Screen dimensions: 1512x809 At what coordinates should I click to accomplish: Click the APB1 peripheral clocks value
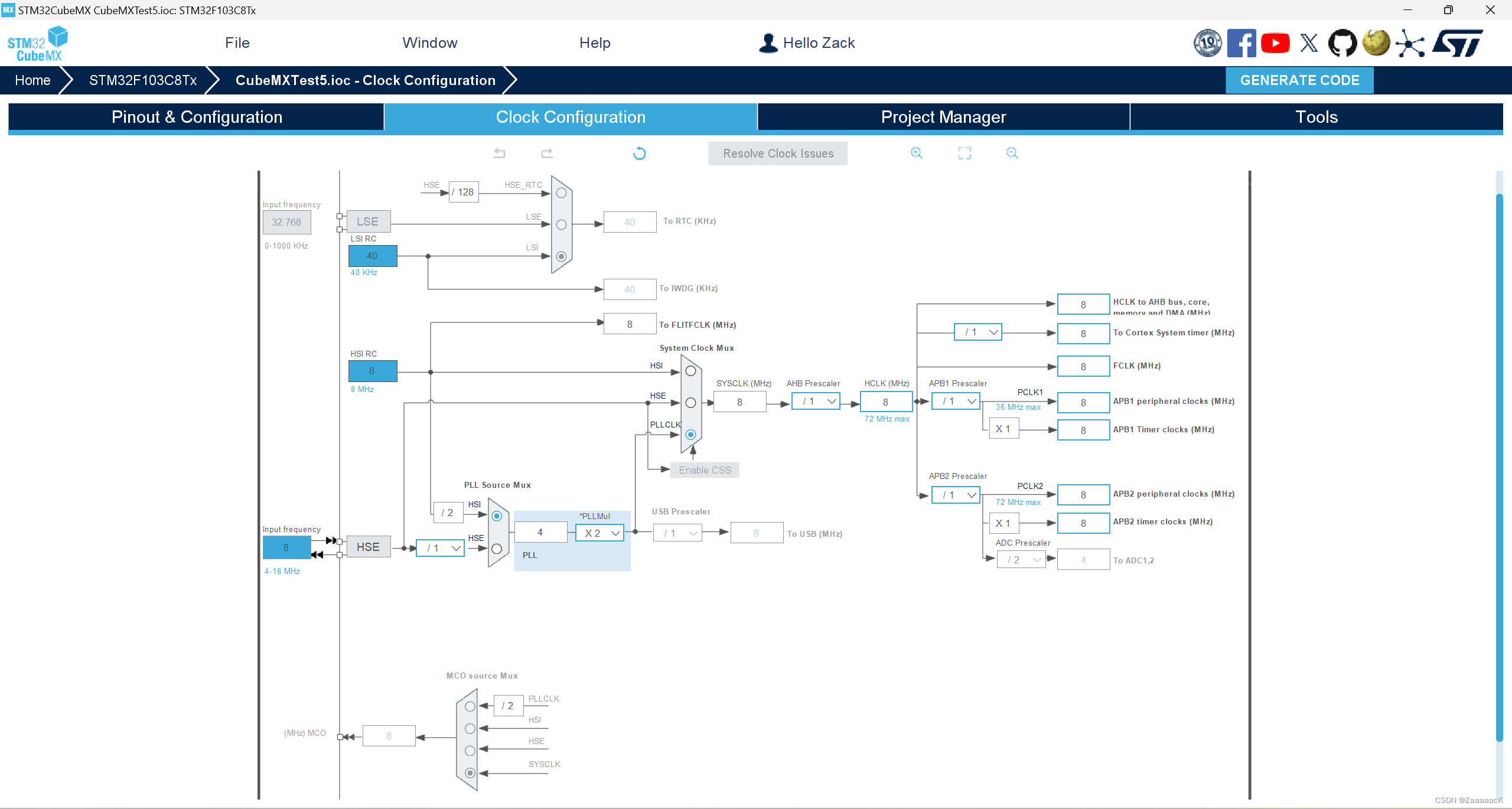[x=1083, y=402]
